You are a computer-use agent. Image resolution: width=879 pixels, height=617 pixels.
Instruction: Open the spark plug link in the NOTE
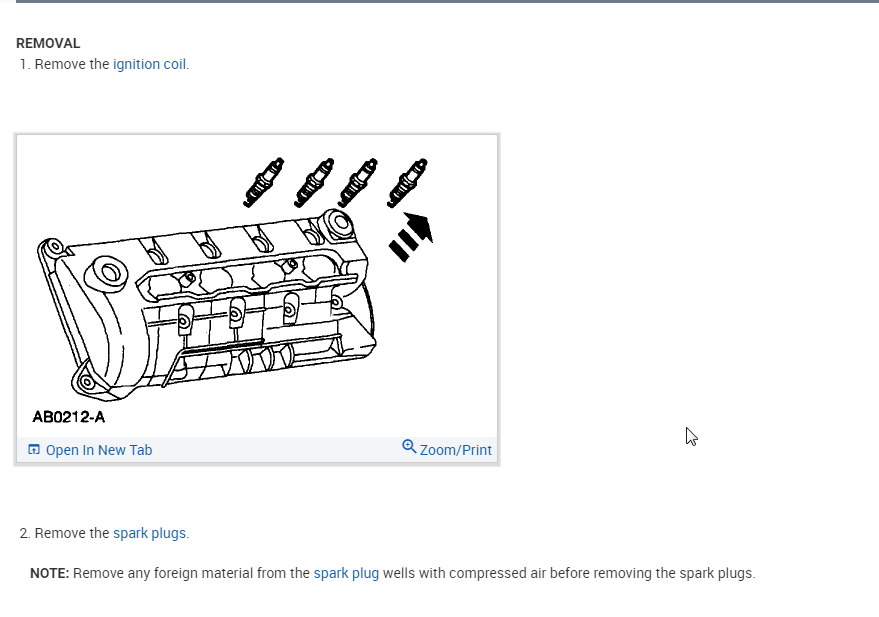click(346, 573)
